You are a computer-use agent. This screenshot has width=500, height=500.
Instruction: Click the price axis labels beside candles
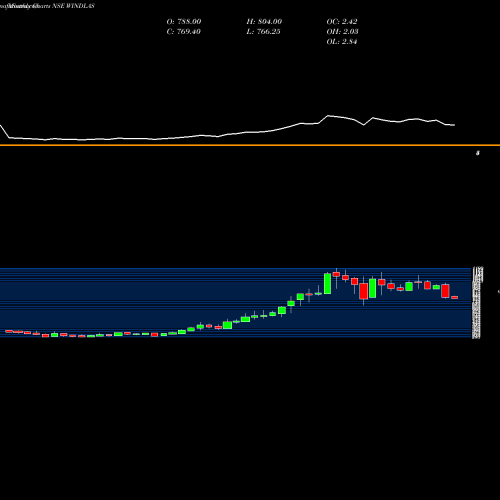tap(477, 303)
